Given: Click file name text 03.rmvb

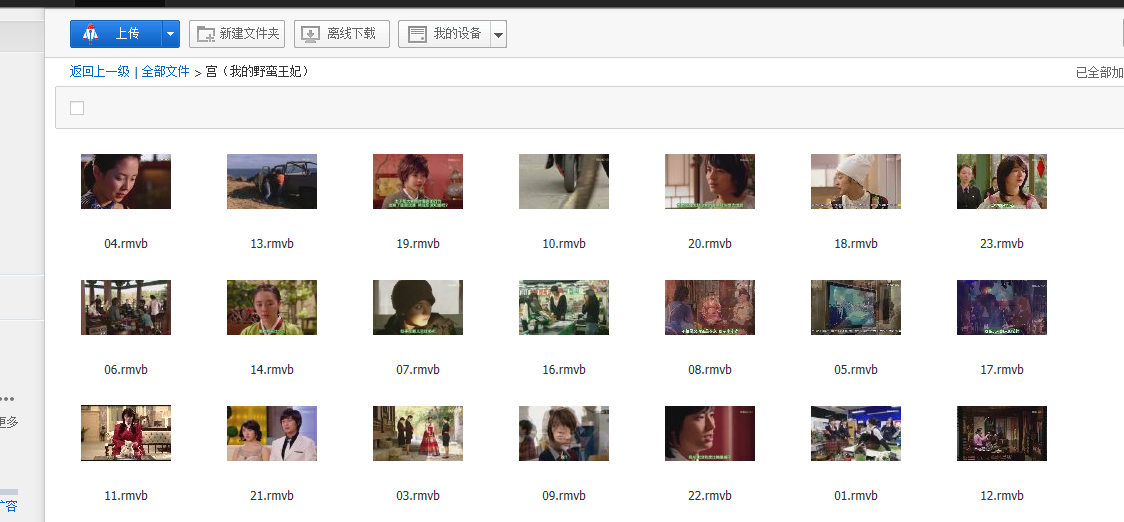Looking at the screenshot, I should [x=418, y=496].
